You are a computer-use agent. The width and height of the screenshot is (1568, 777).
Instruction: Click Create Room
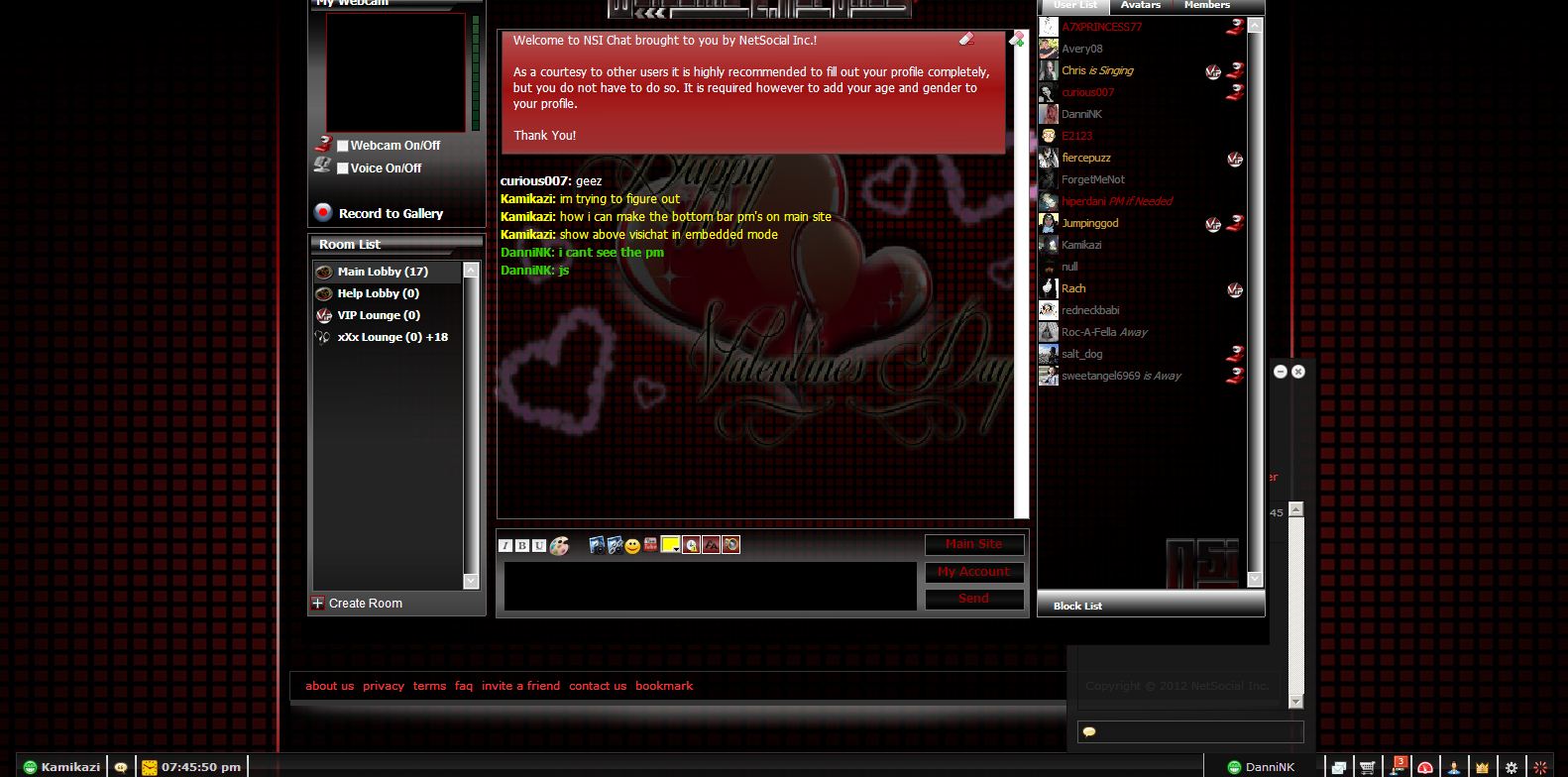(x=366, y=604)
